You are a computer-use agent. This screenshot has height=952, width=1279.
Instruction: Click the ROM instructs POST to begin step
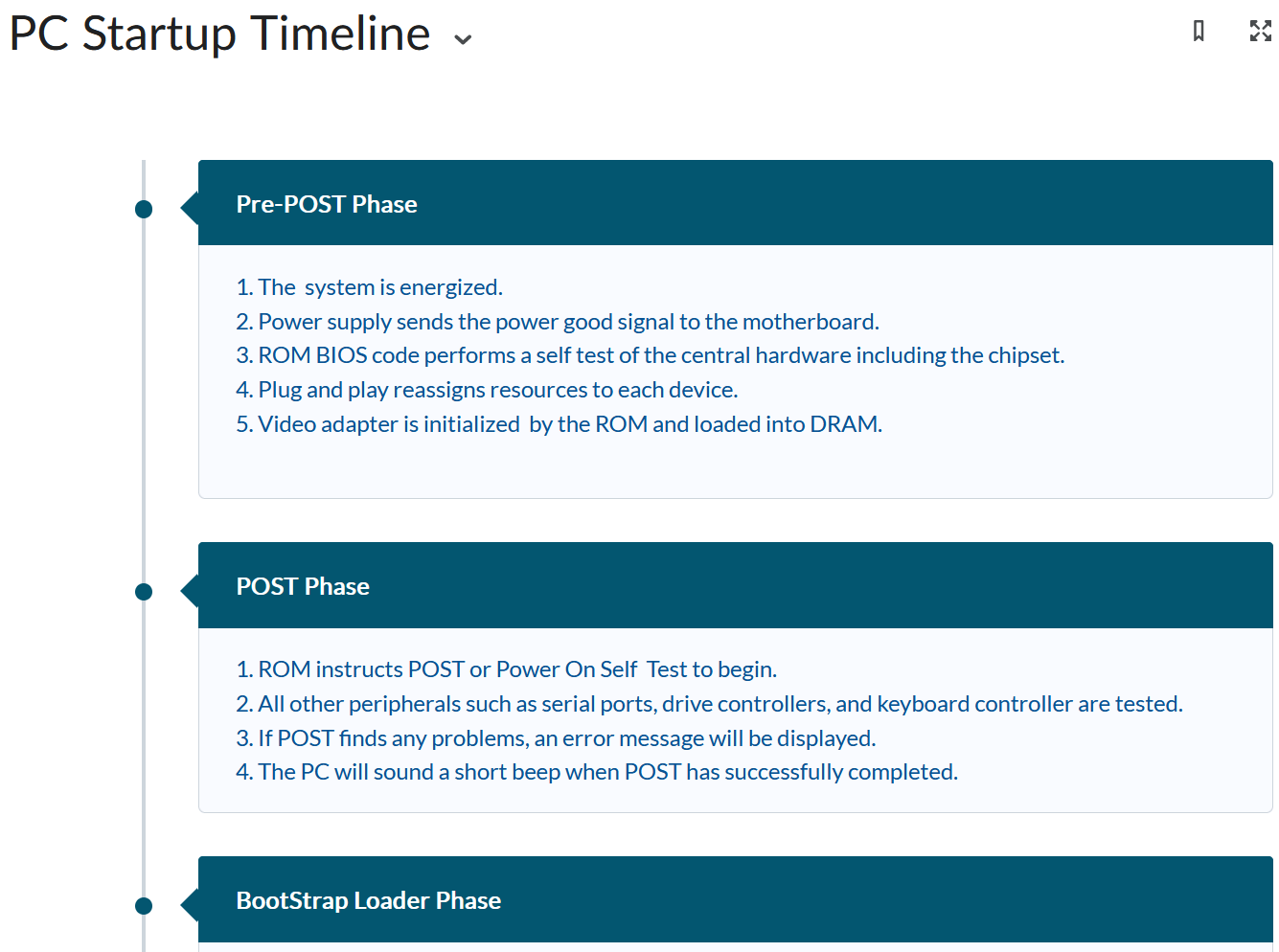506,669
